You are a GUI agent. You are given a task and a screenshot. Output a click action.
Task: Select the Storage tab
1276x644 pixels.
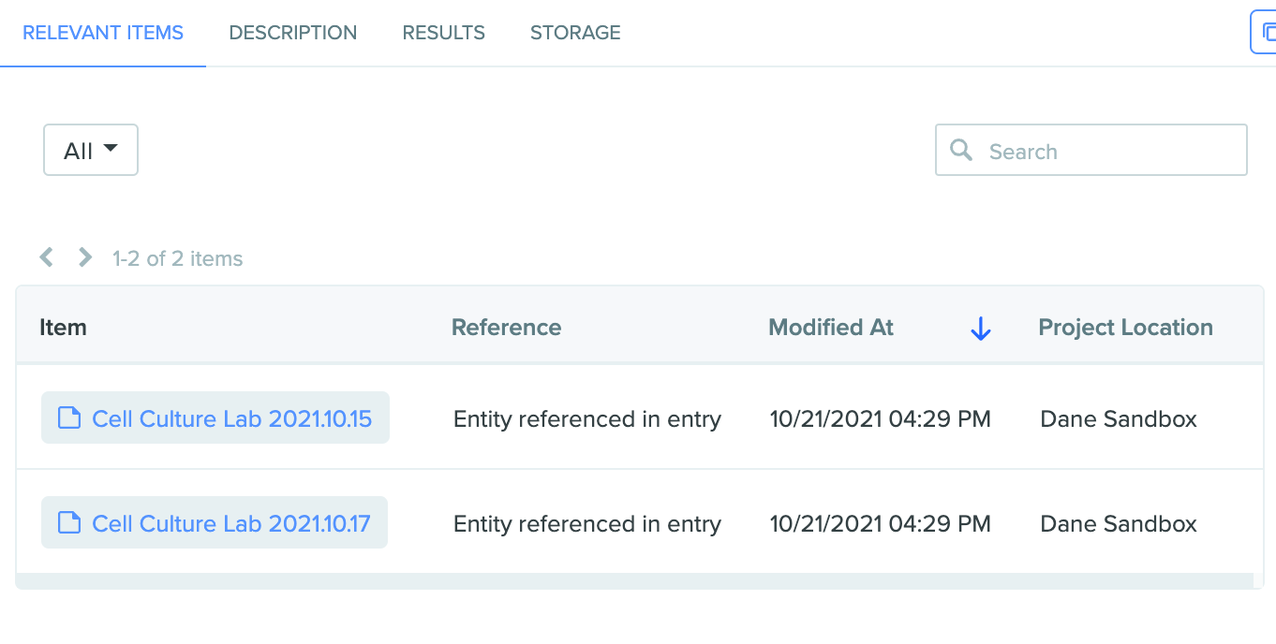(575, 33)
